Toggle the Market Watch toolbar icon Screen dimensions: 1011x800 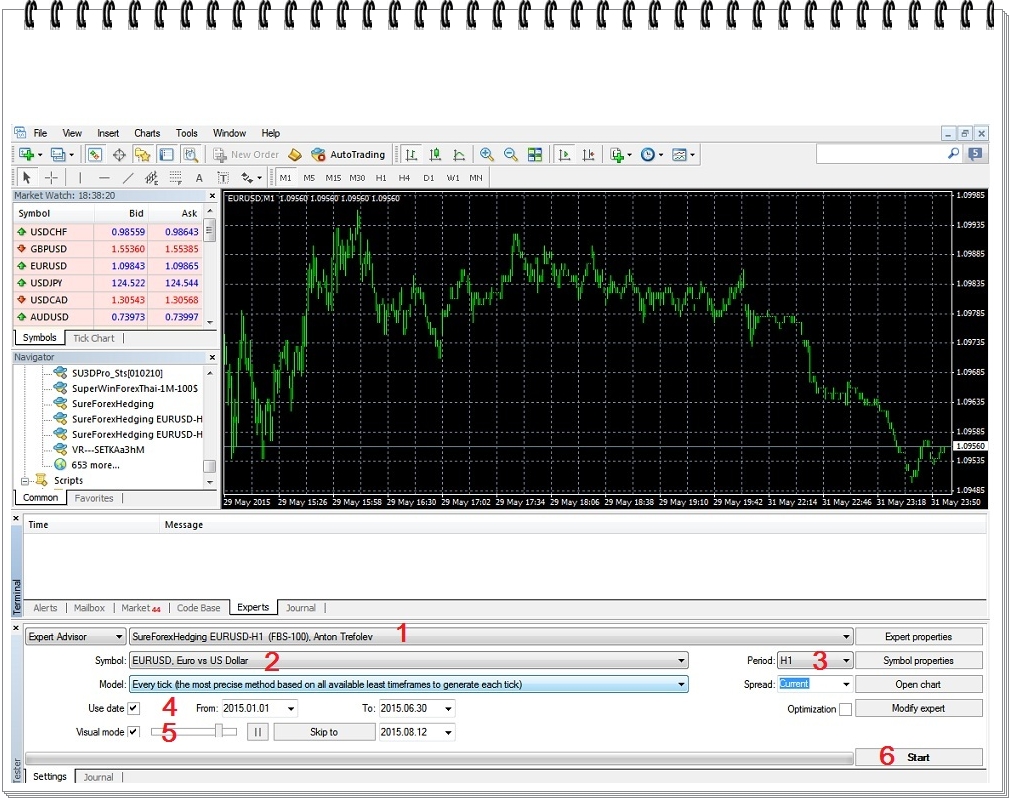95,155
